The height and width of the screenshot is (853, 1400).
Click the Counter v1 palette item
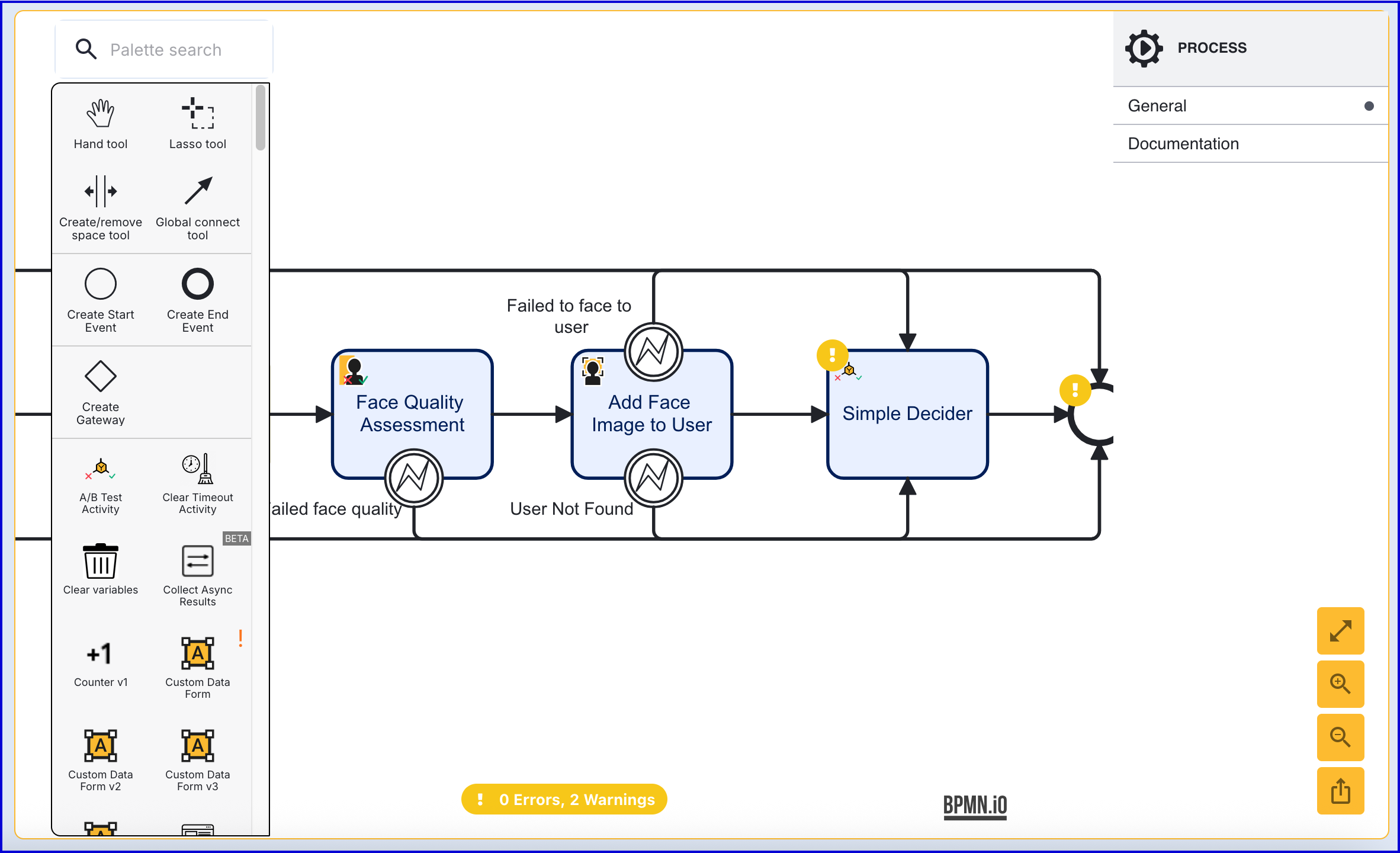click(x=100, y=654)
